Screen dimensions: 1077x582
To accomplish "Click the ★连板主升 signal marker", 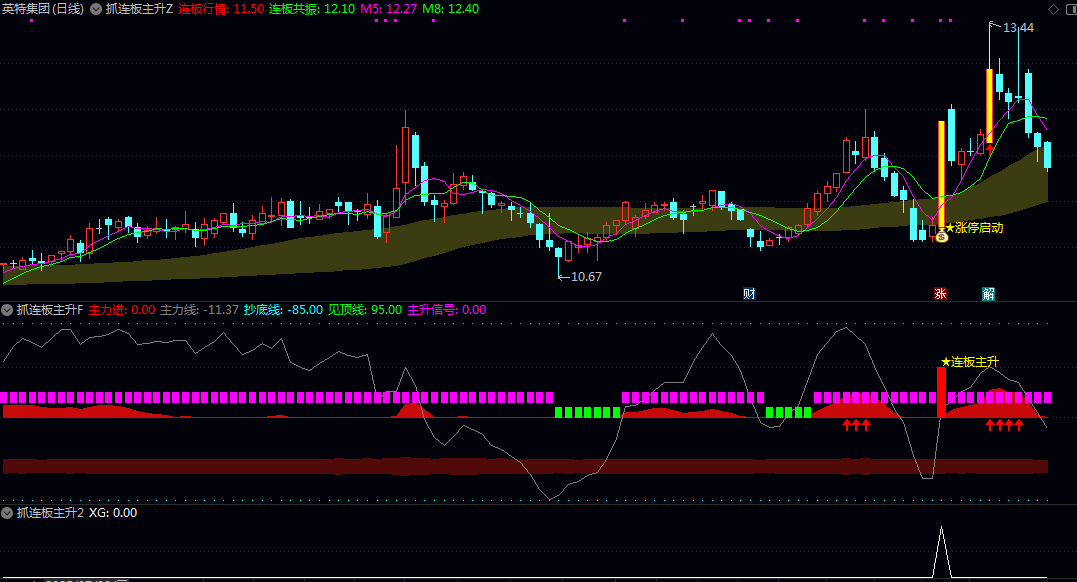I will (969, 361).
